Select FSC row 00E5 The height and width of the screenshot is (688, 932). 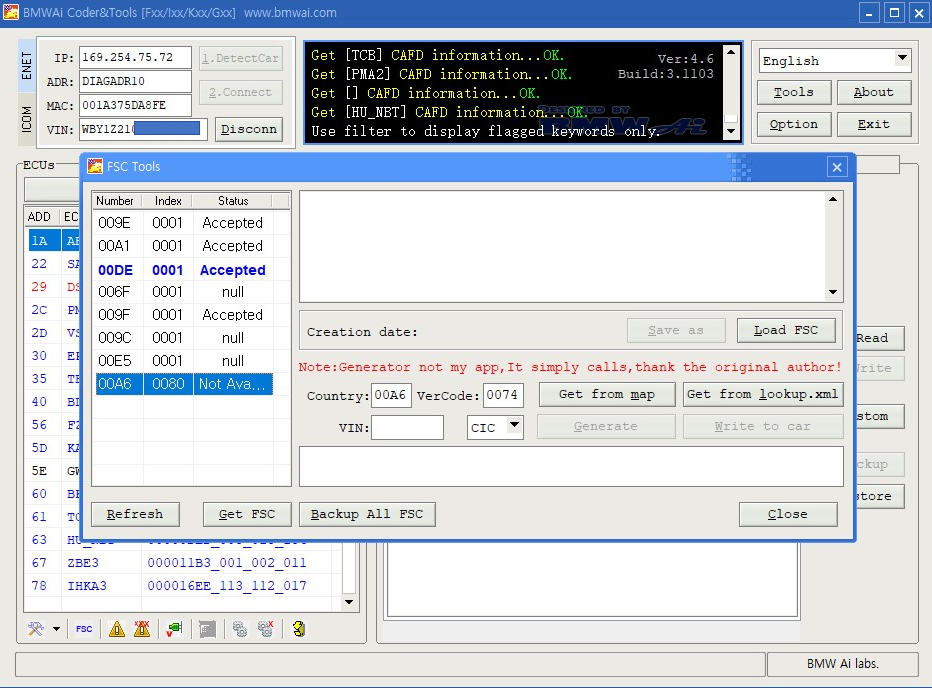point(184,362)
